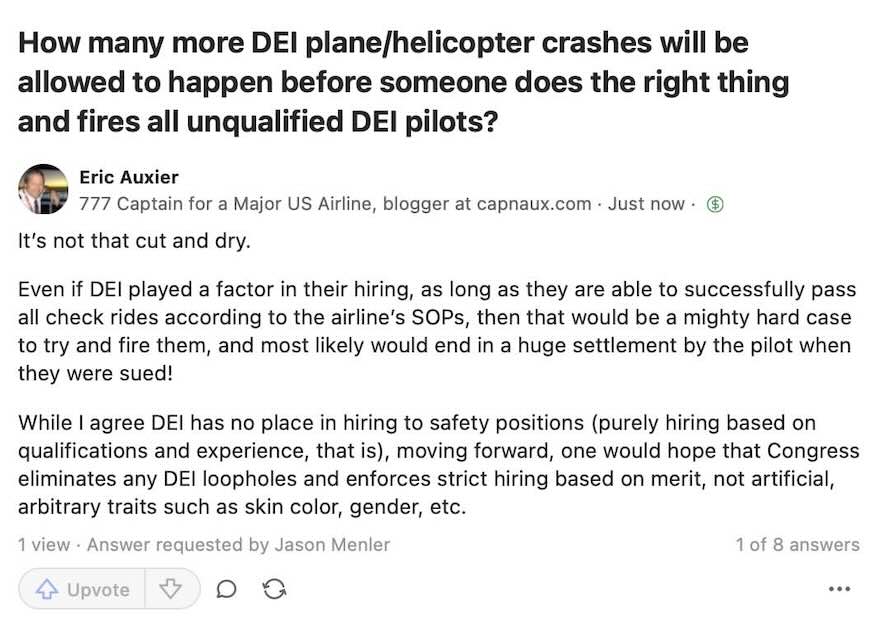Viewport: 880px width, 621px height.
Task: Click the green dollar monetization icon
Action: [714, 204]
